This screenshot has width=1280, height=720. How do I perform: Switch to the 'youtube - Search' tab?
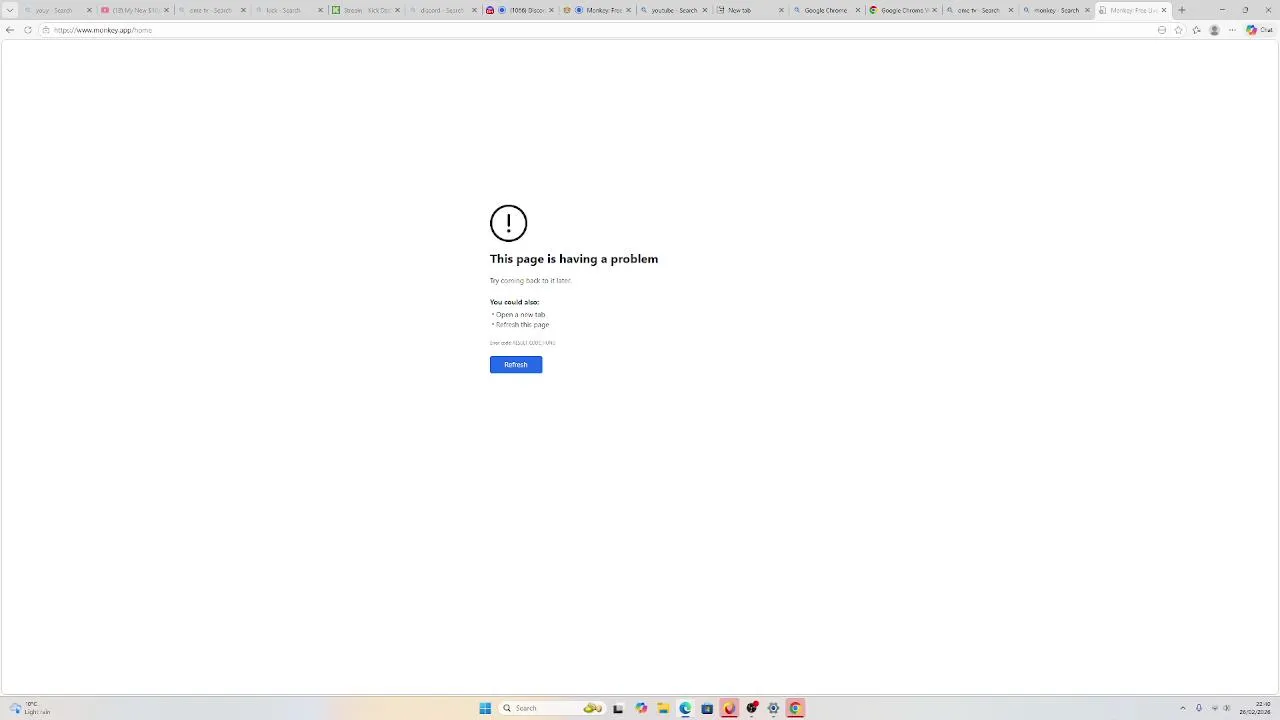pos(673,10)
